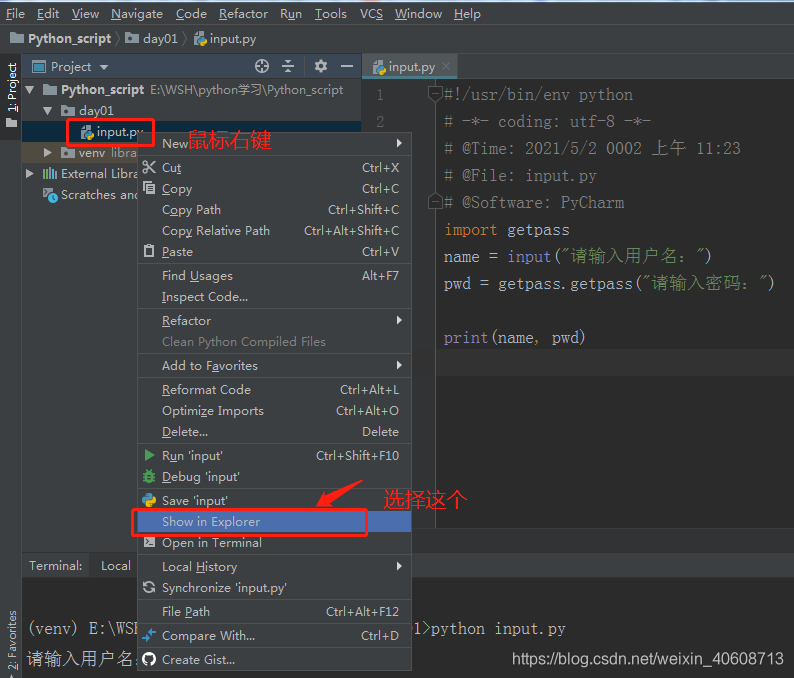Expand the Local History submenu

pos(399,566)
